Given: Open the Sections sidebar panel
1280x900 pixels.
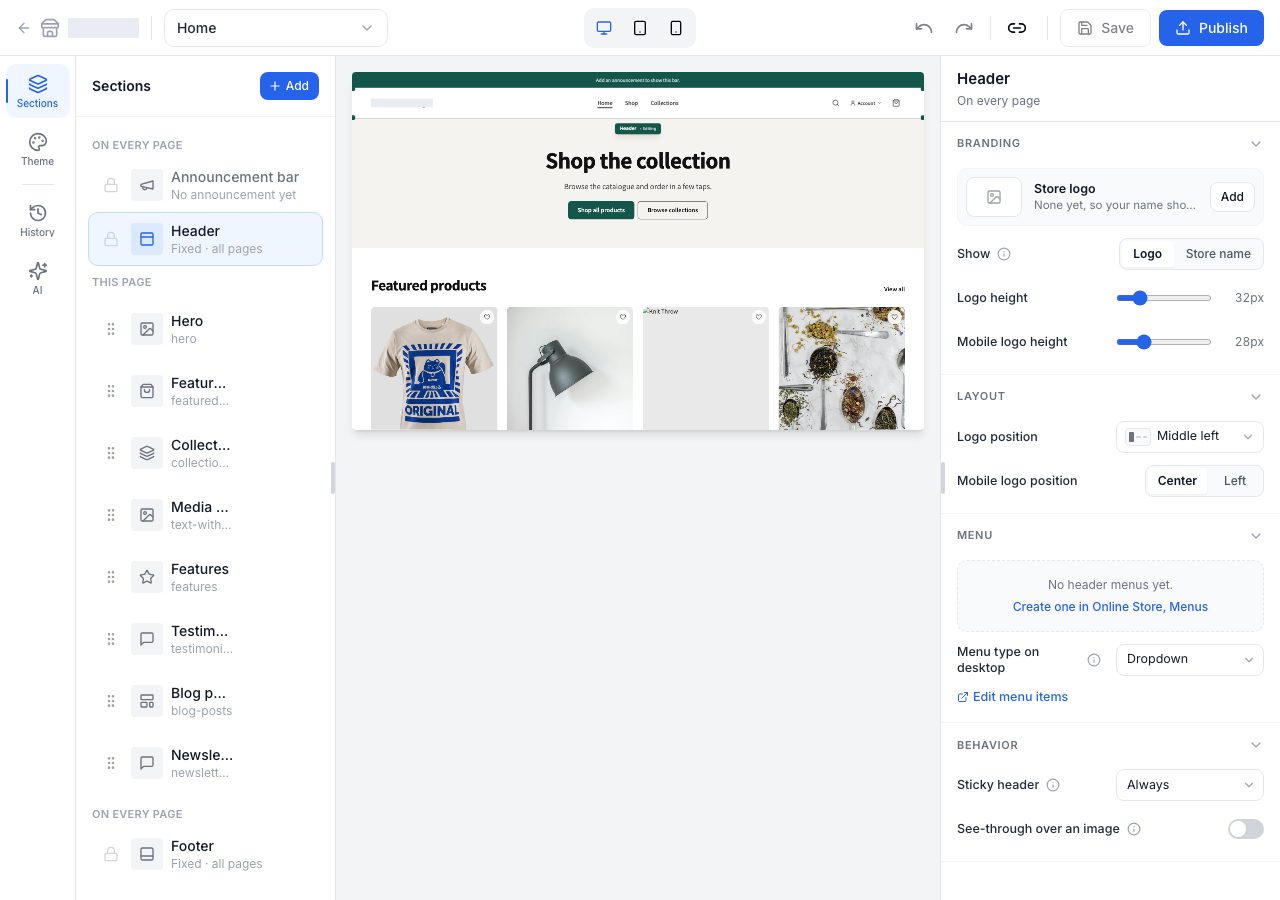Looking at the screenshot, I should pos(38,91).
